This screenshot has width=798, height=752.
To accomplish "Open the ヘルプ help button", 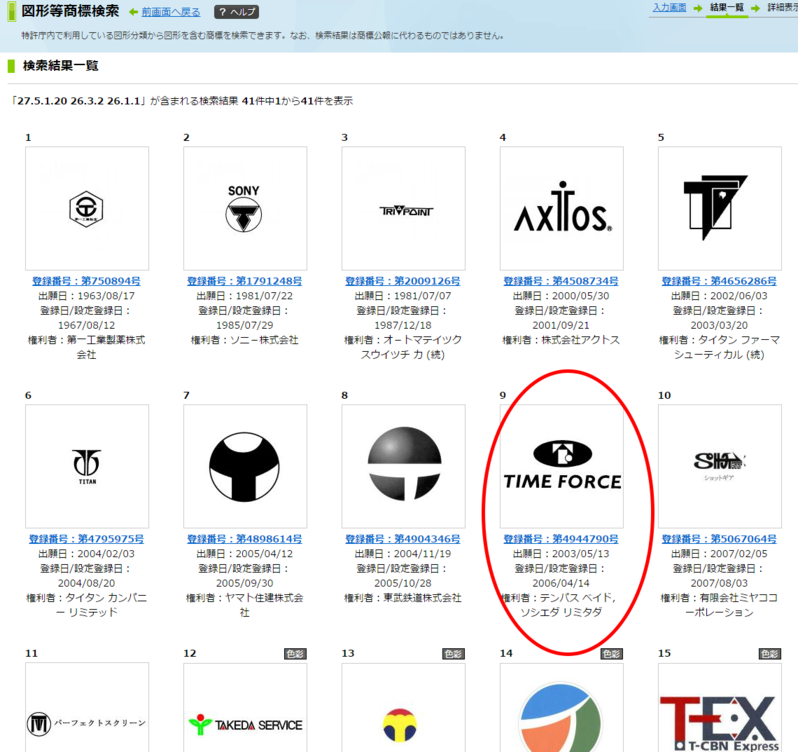I will coord(236,12).
